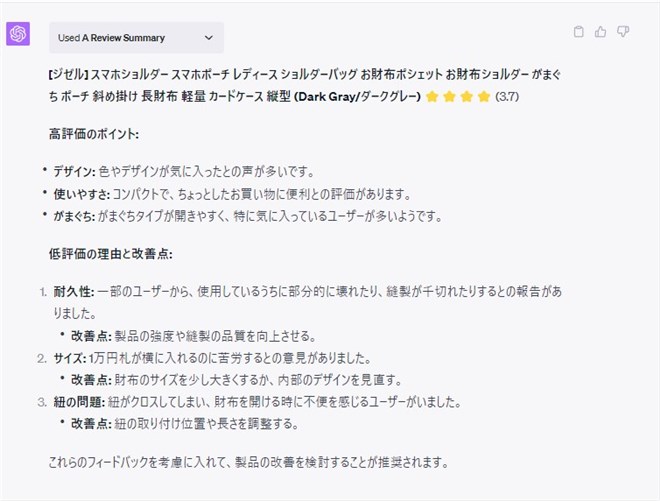Click the first yellow rating star
The height and width of the screenshot is (501, 660).
(x=432, y=97)
